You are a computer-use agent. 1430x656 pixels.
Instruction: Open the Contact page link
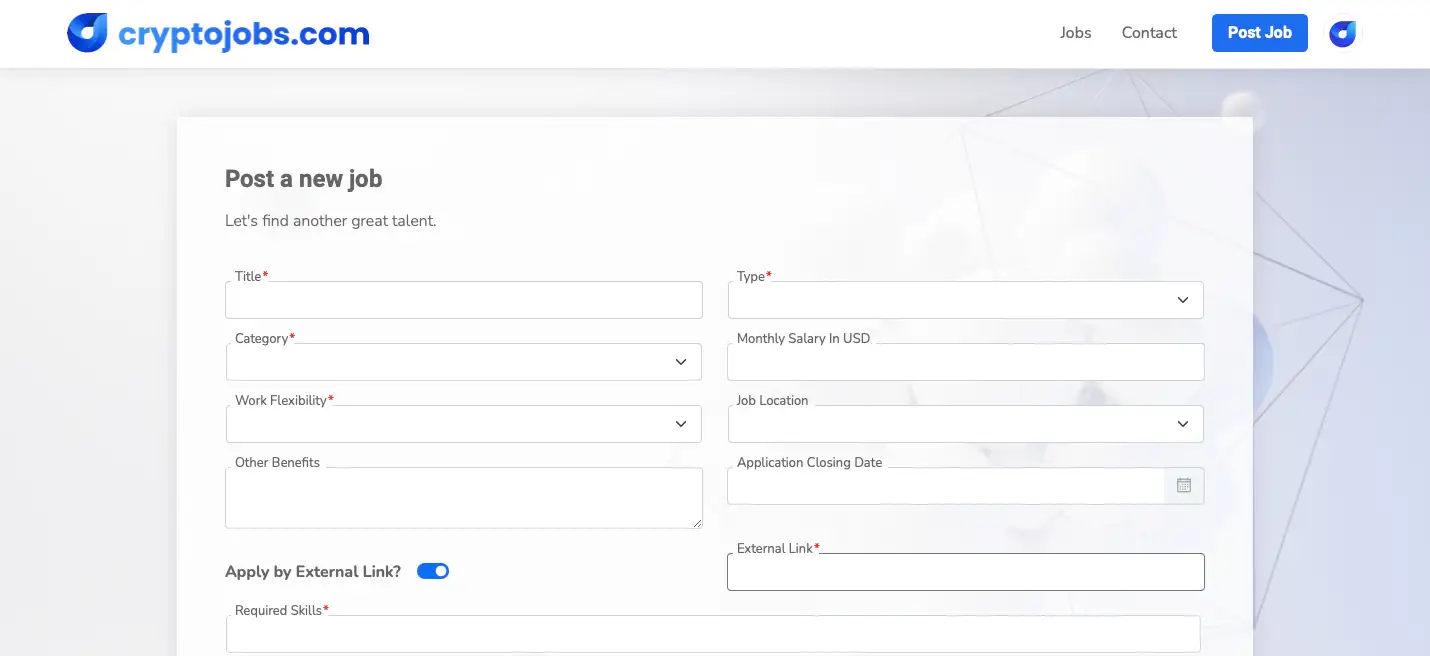pyautogui.click(x=1149, y=33)
